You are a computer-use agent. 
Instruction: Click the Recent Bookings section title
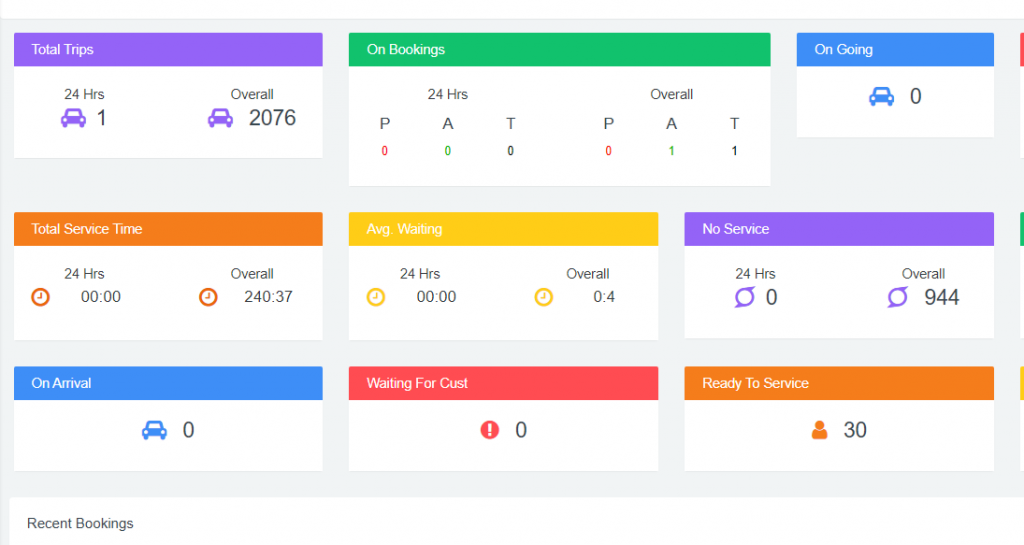[x=80, y=523]
